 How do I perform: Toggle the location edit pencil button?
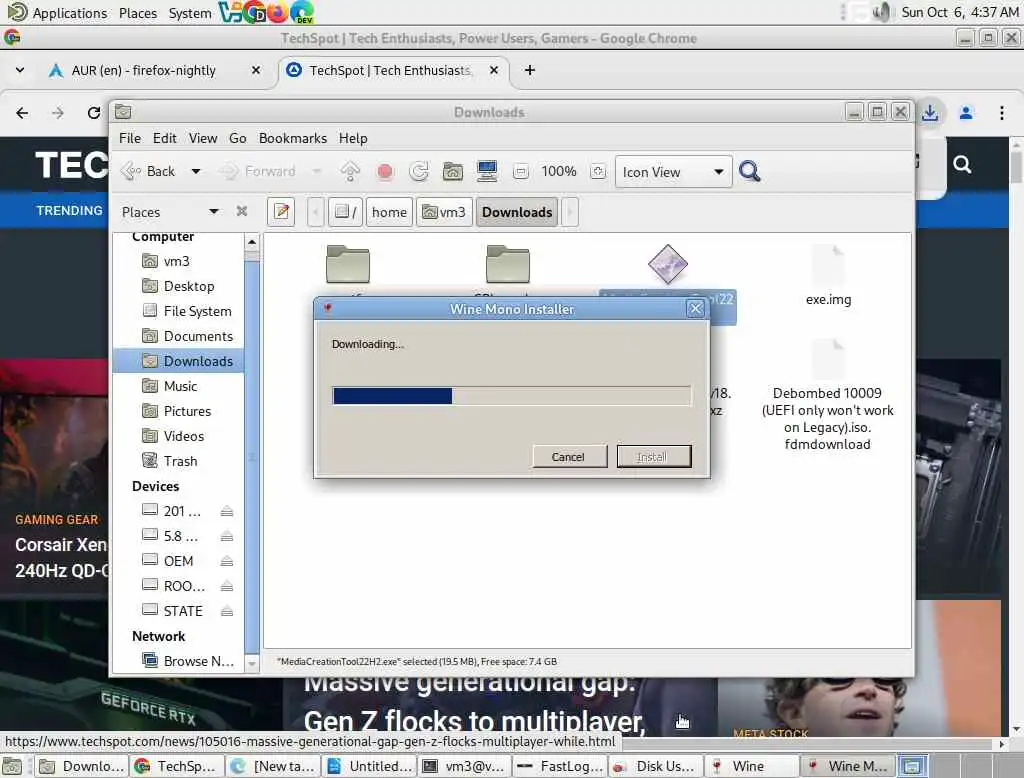281,212
